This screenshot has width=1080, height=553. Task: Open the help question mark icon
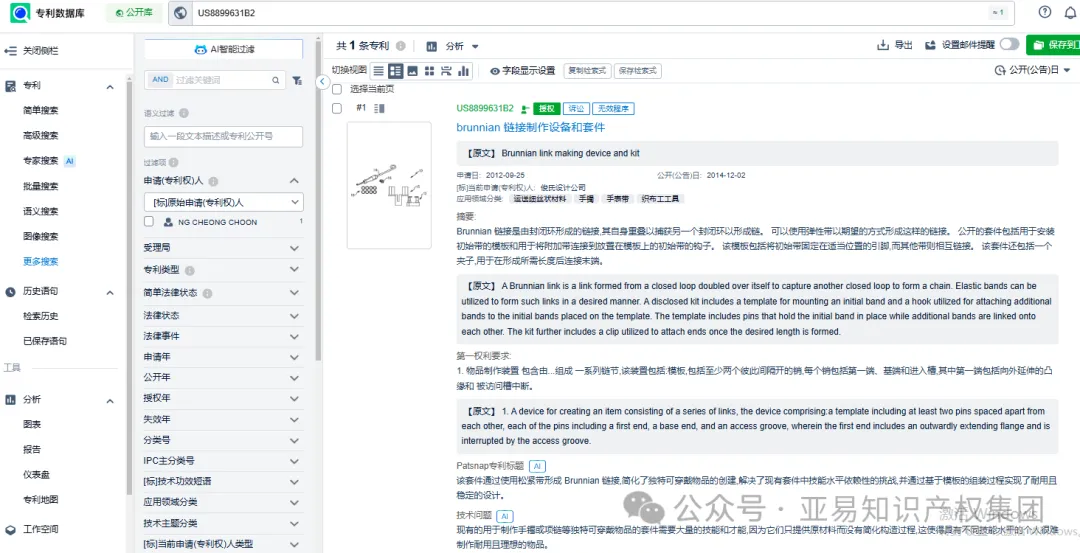(1045, 12)
